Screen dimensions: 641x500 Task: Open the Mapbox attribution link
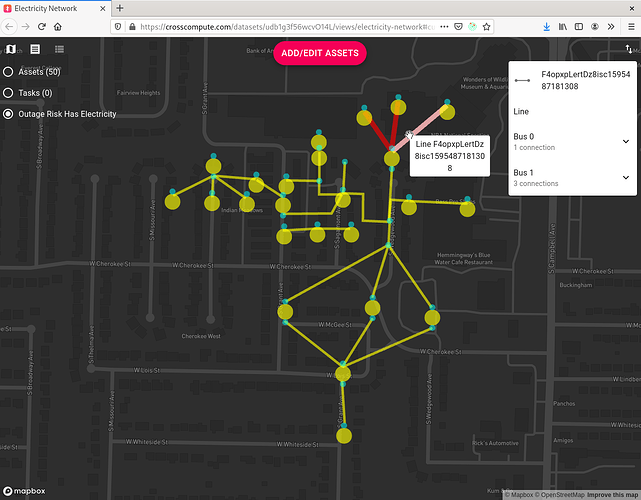click(518, 495)
